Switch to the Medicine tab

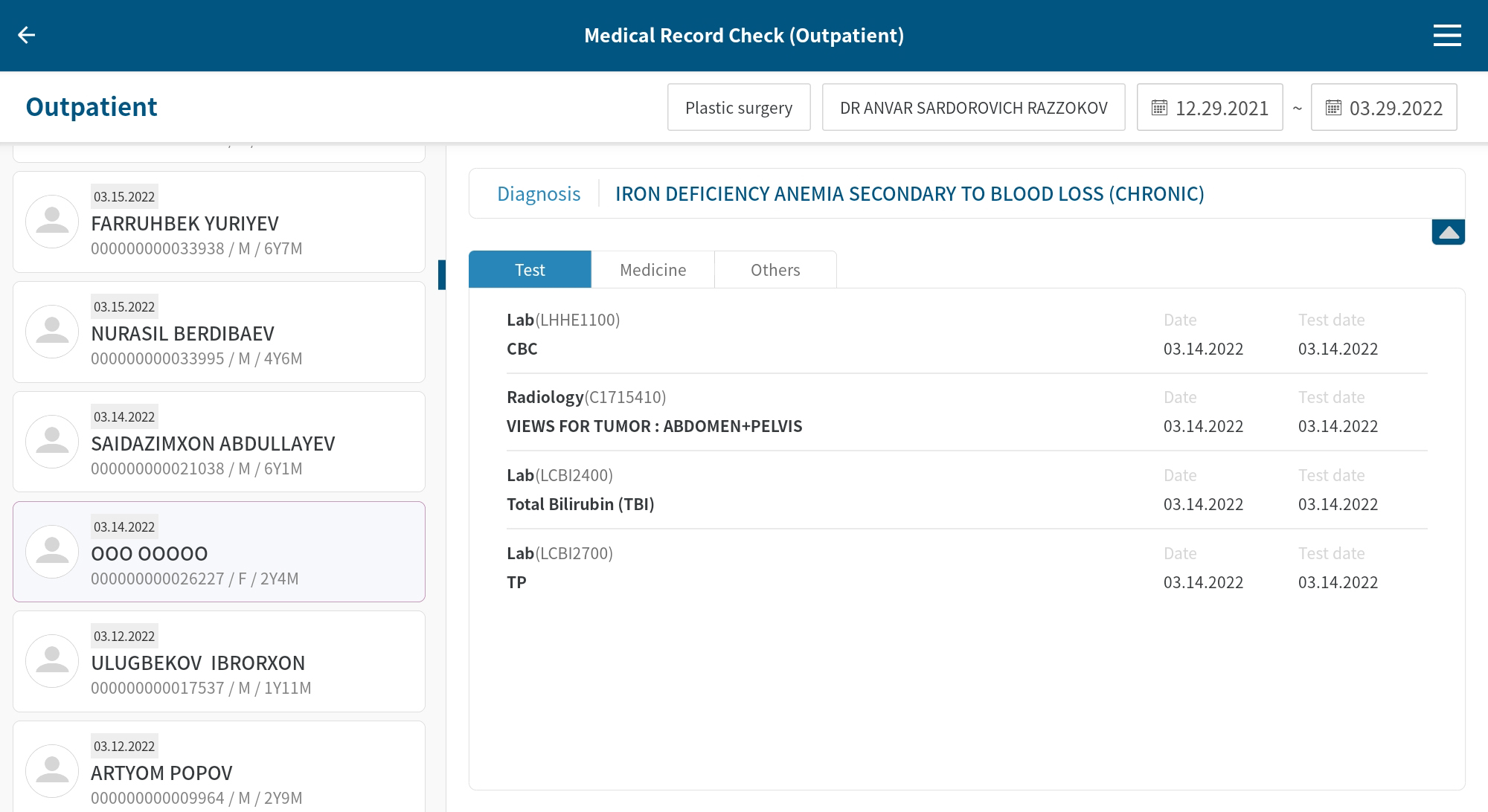(x=652, y=270)
